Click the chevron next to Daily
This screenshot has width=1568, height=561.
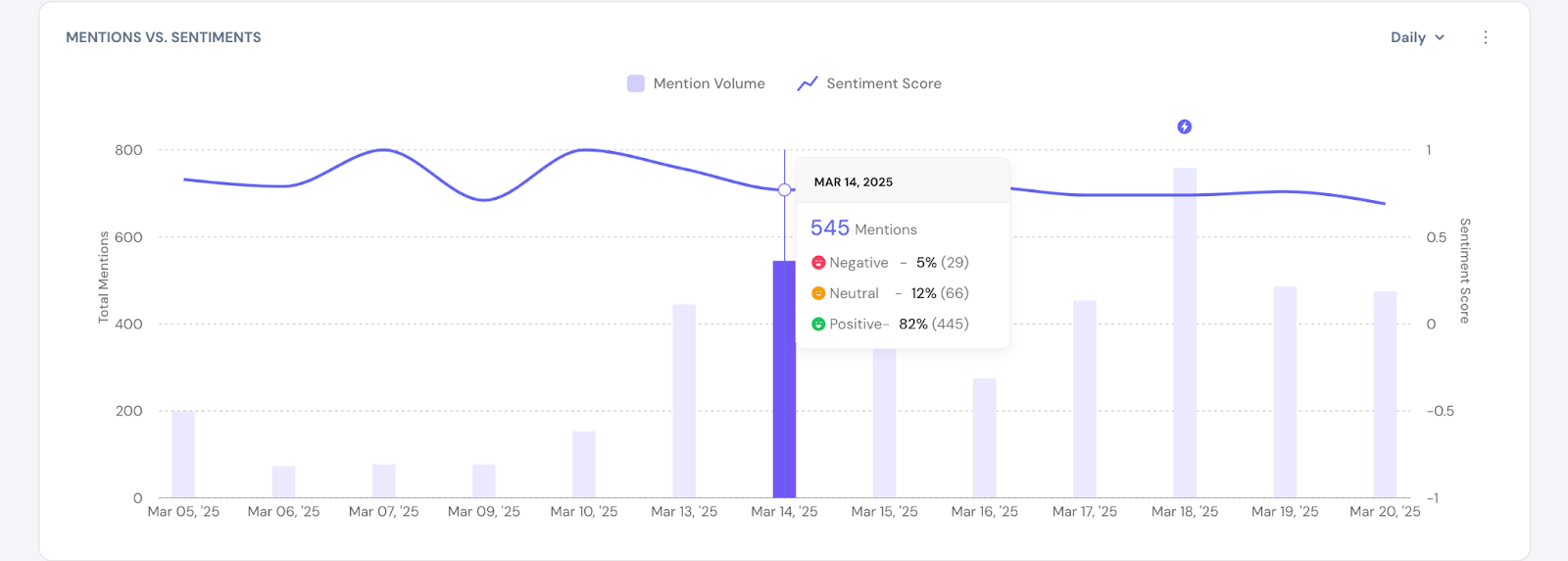pos(1440,37)
